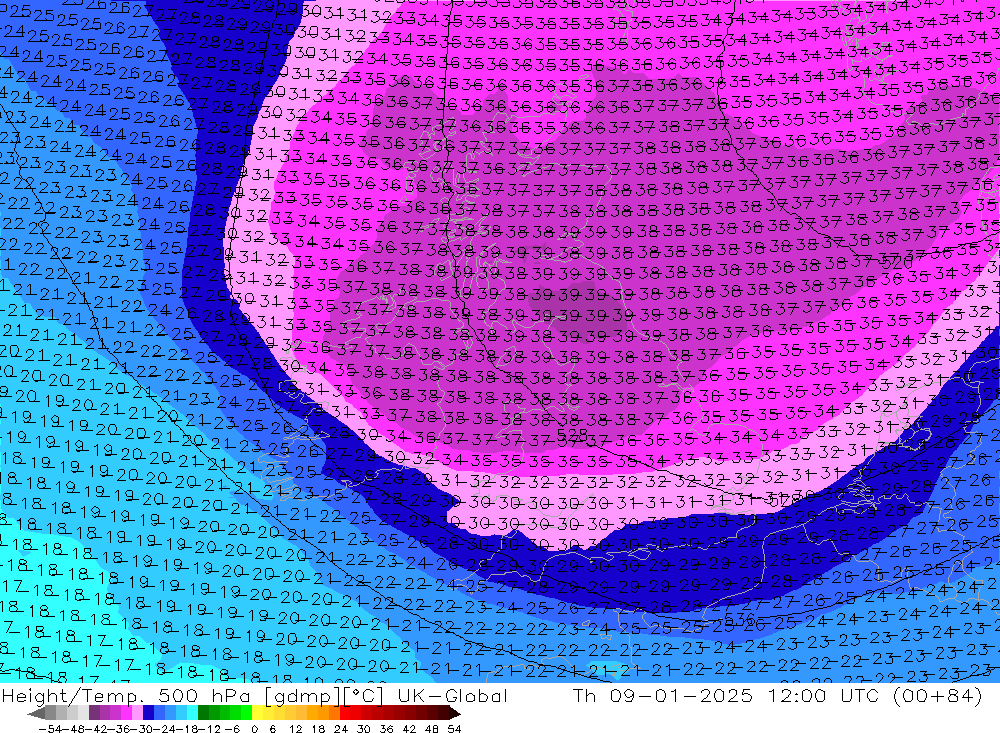Click the '520' height contour label
The width and height of the screenshot is (1000, 733).
point(899,261)
